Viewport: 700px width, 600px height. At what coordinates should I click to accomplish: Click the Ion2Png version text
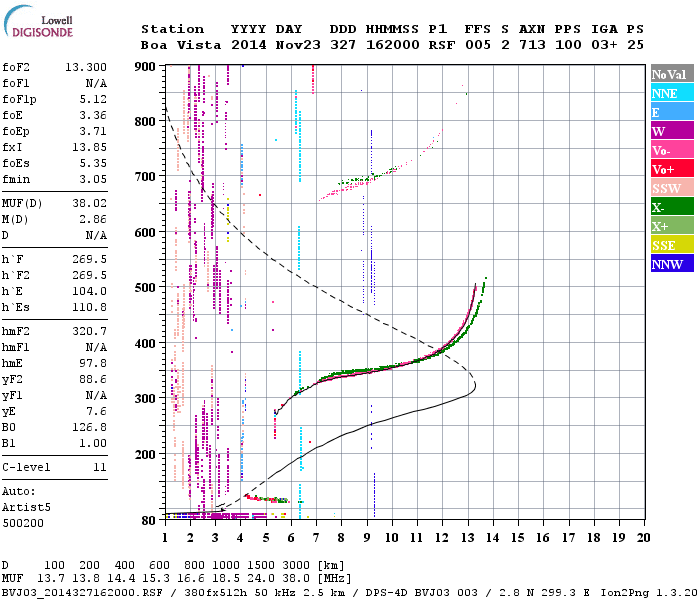[x=649, y=593]
